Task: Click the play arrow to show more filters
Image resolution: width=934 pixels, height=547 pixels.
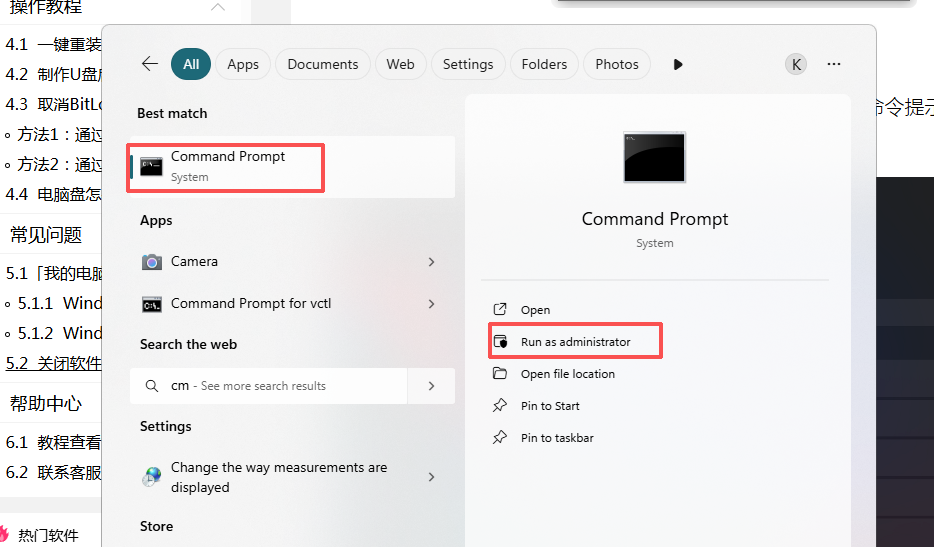Action: tap(678, 64)
